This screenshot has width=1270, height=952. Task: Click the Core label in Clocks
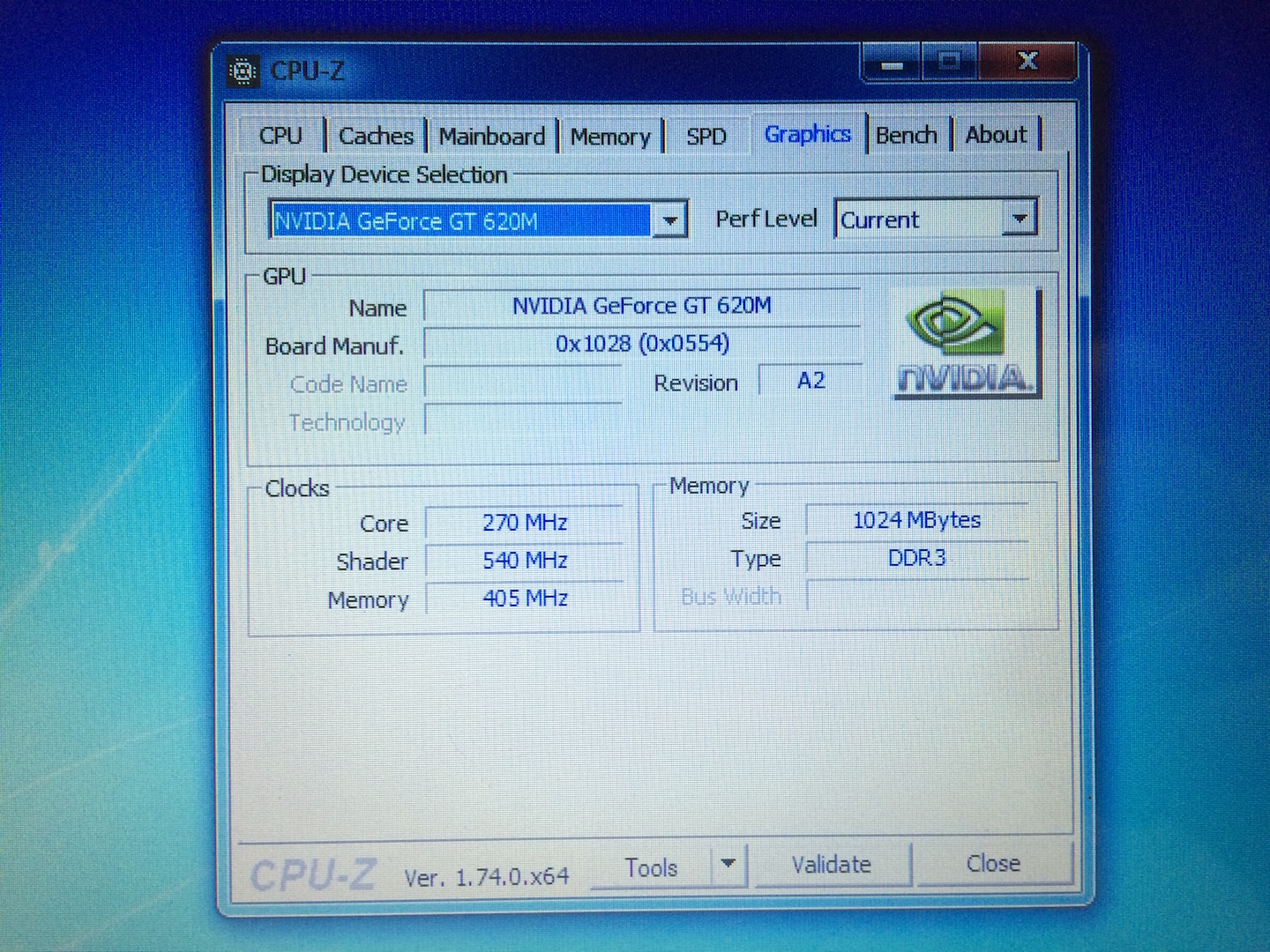tap(385, 524)
